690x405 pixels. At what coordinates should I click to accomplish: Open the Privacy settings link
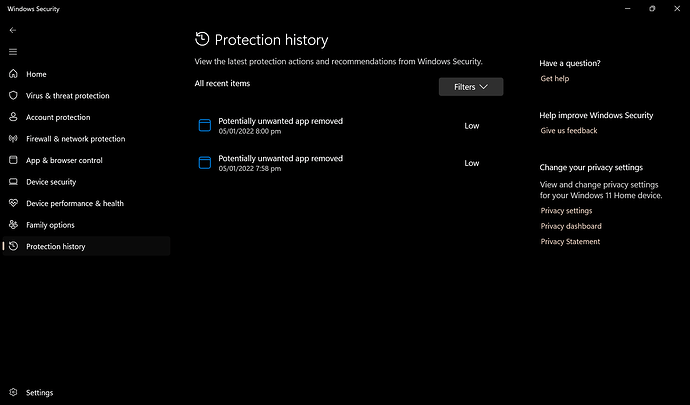point(566,211)
